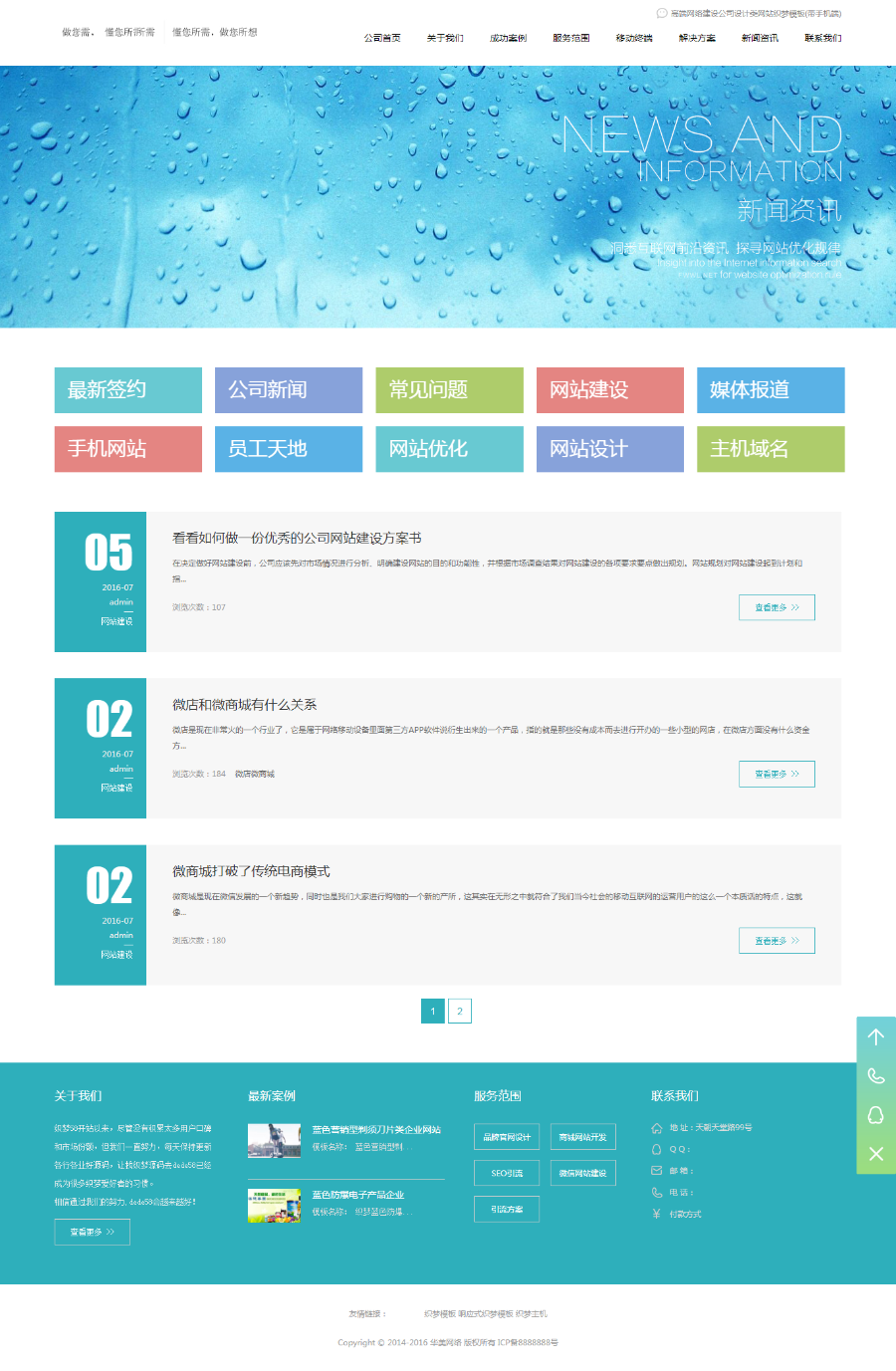Open 联系我们 in the top navigation
This screenshot has height=1371, width=896.
click(x=823, y=38)
